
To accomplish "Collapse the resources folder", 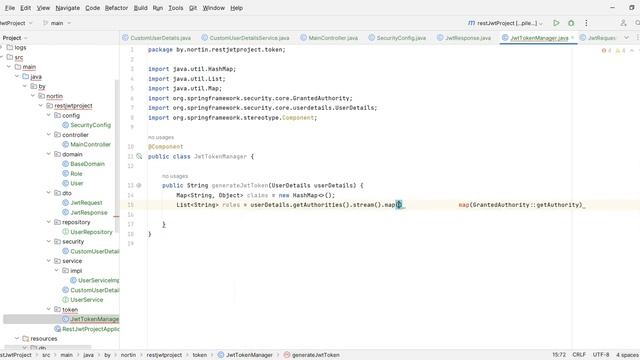I will click(17, 338).
